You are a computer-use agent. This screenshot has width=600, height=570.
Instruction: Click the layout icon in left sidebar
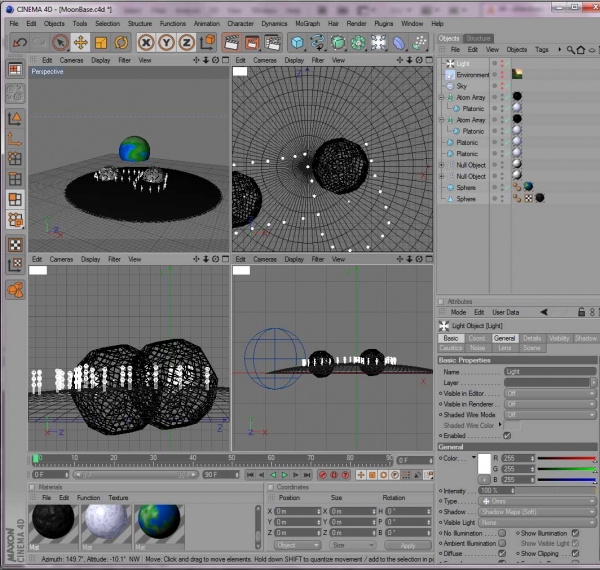point(15,69)
